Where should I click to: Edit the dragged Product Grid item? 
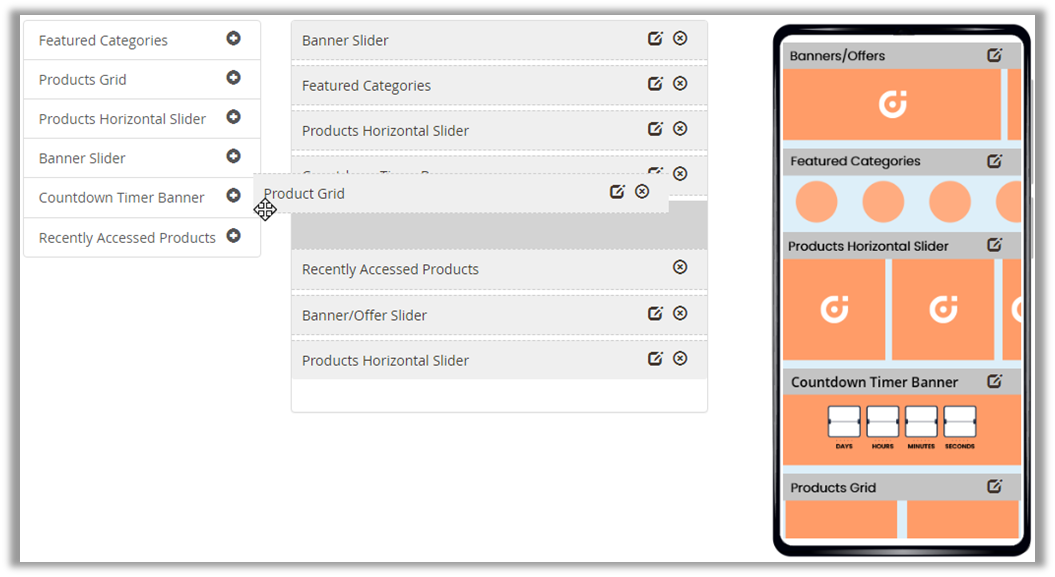point(617,192)
